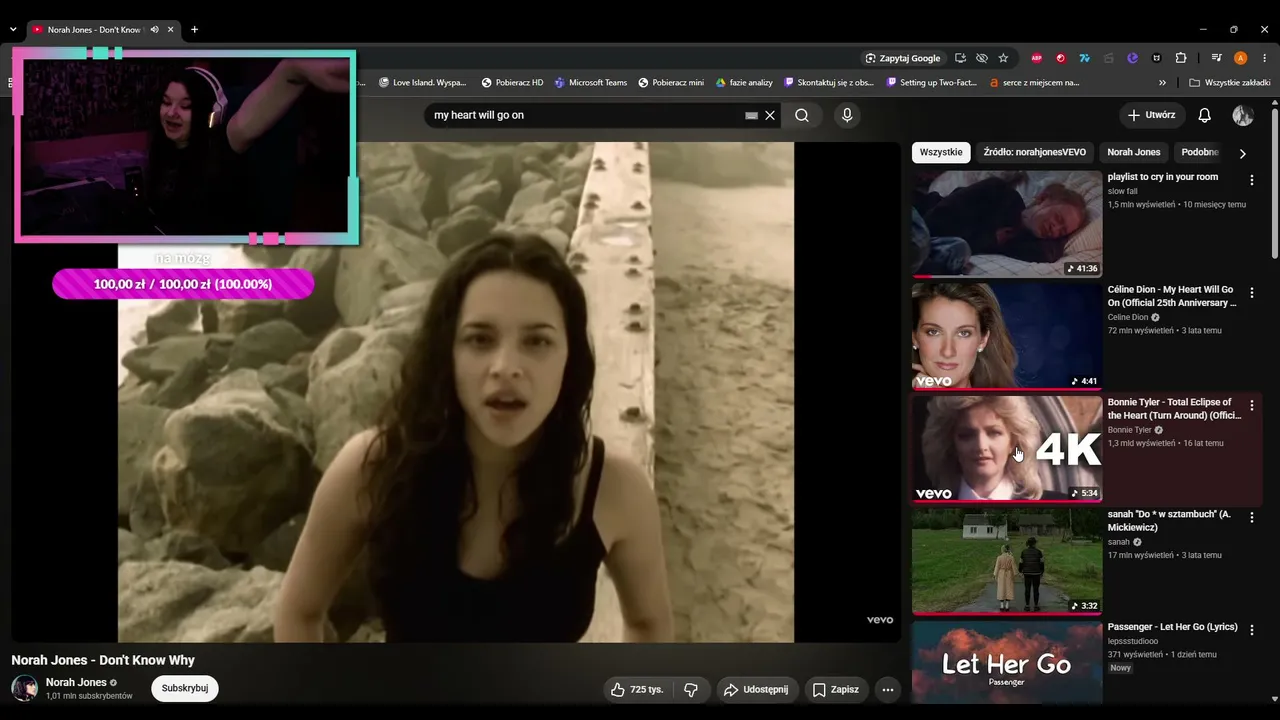Dislike the Norah Jones video
Screen dimensions: 1280x720
(691, 690)
